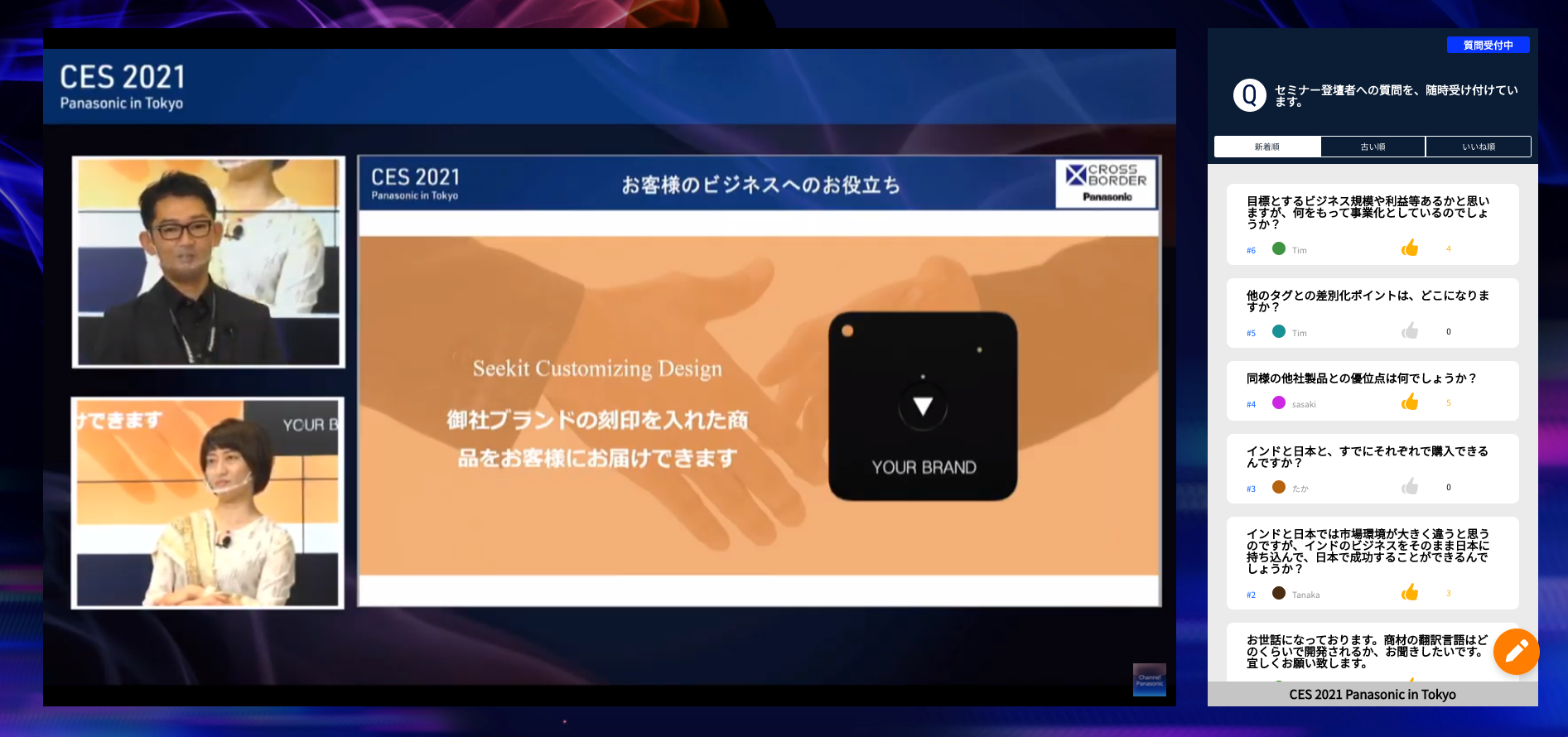The width and height of the screenshot is (1568, 737).
Task: Select the 新着順 sort tab
Action: 1267,147
